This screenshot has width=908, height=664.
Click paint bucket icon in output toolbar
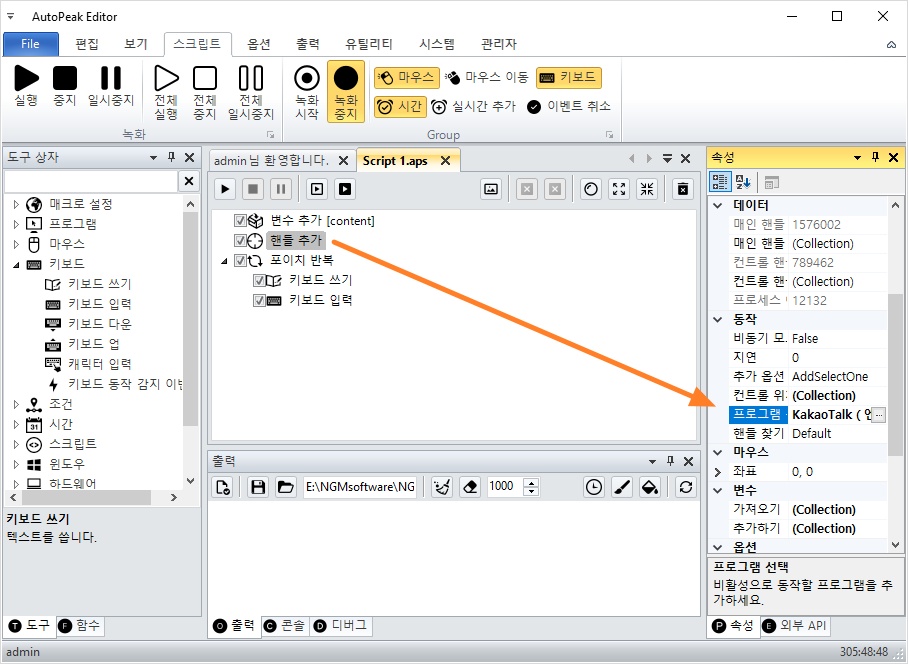(650, 487)
